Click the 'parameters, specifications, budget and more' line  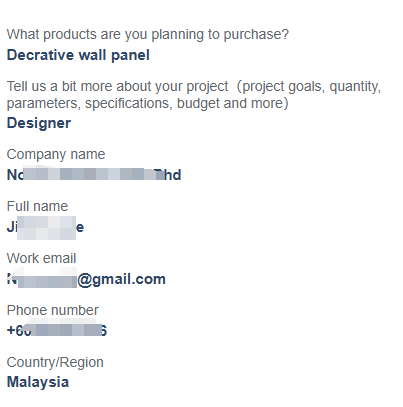pos(148,103)
